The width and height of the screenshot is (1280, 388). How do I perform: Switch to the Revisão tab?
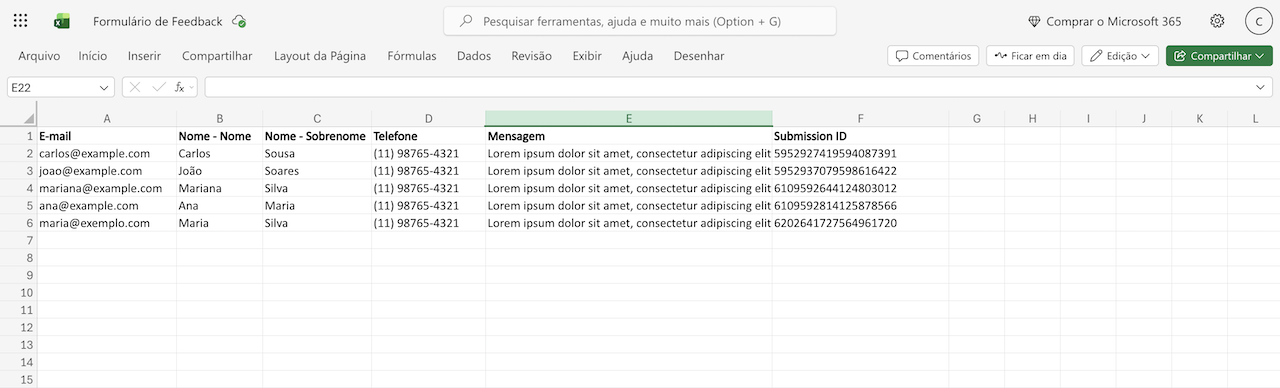click(x=531, y=56)
